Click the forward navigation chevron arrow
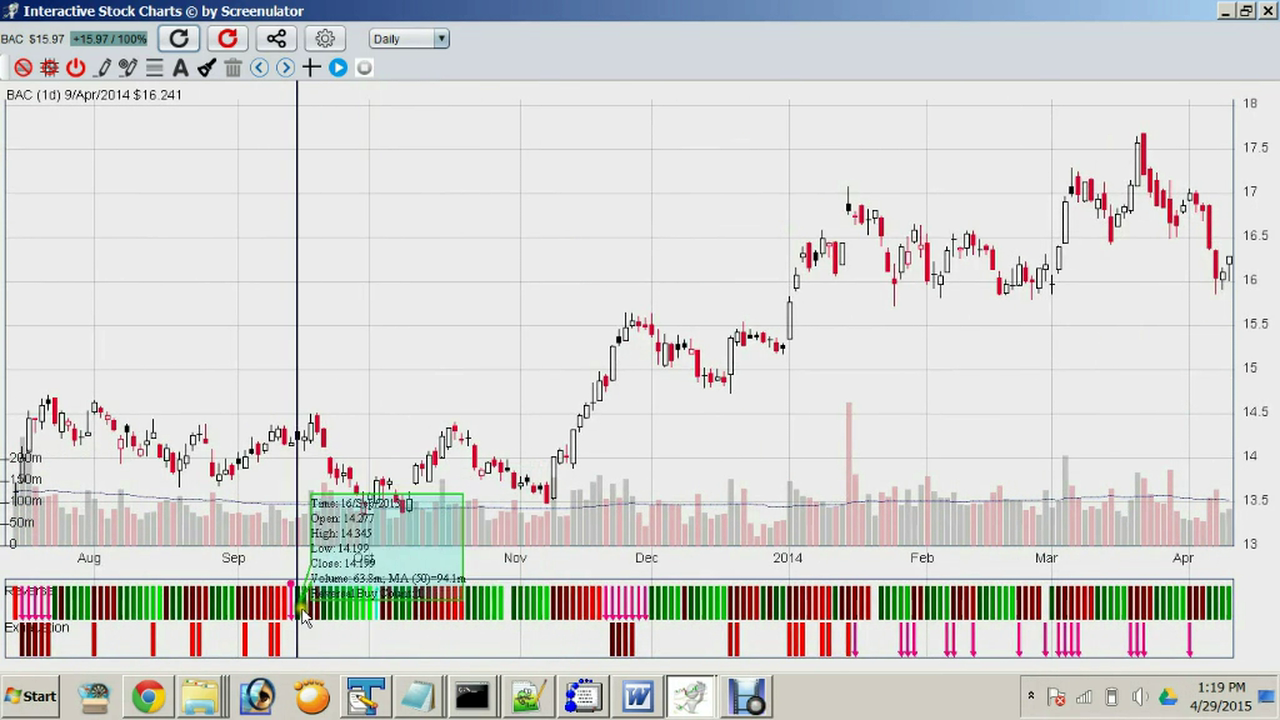This screenshot has width=1280, height=720. coord(285,67)
